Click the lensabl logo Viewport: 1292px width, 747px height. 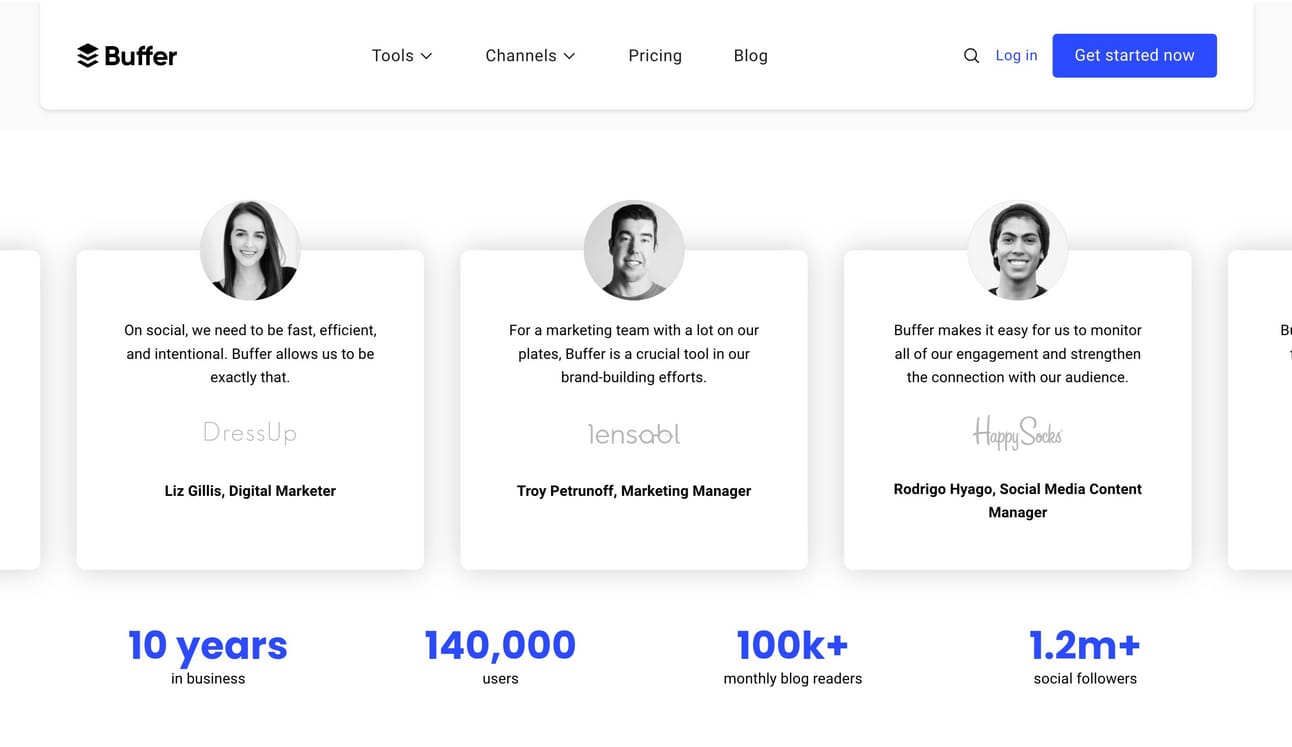click(x=634, y=434)
